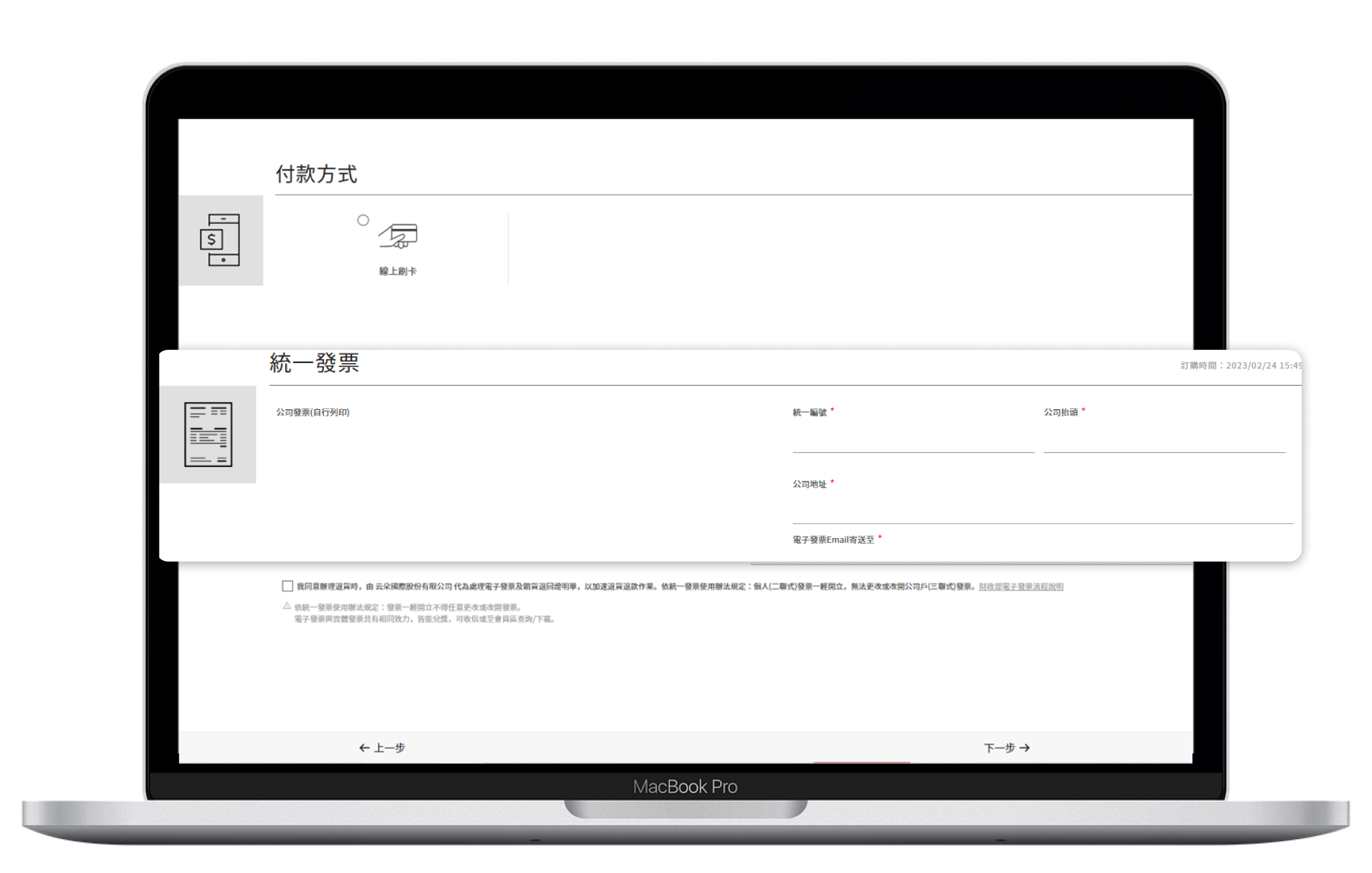Click the warning triangle icon
1372x873 pixels.
287,606
